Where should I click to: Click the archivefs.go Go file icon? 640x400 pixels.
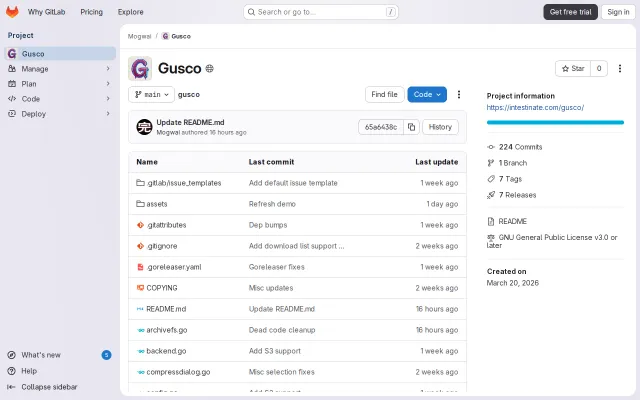click(x=140, y=330)
